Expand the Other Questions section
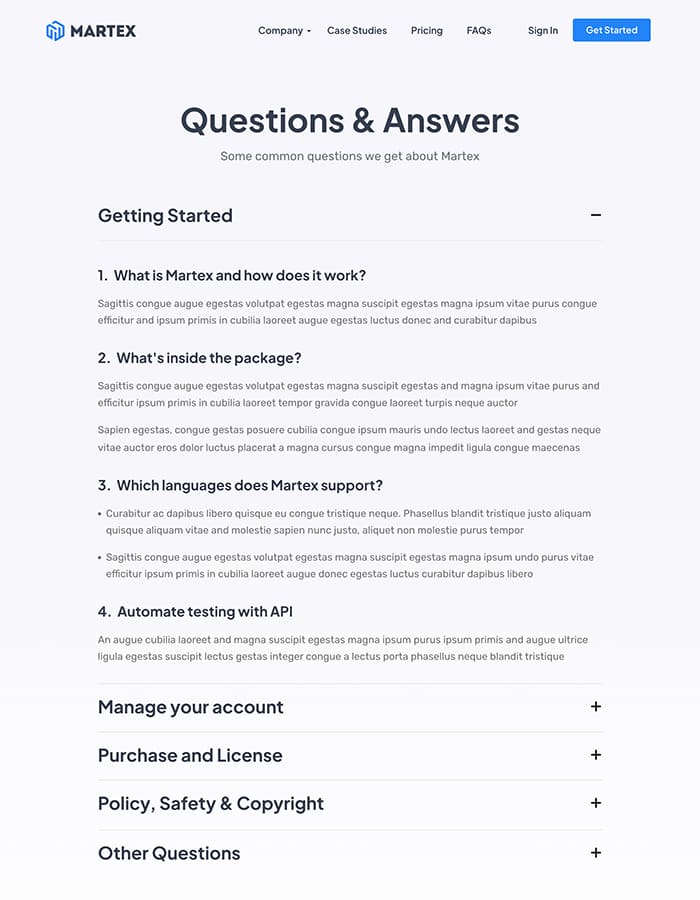Viewport: 700px width, 900px height. coord(169,853)
